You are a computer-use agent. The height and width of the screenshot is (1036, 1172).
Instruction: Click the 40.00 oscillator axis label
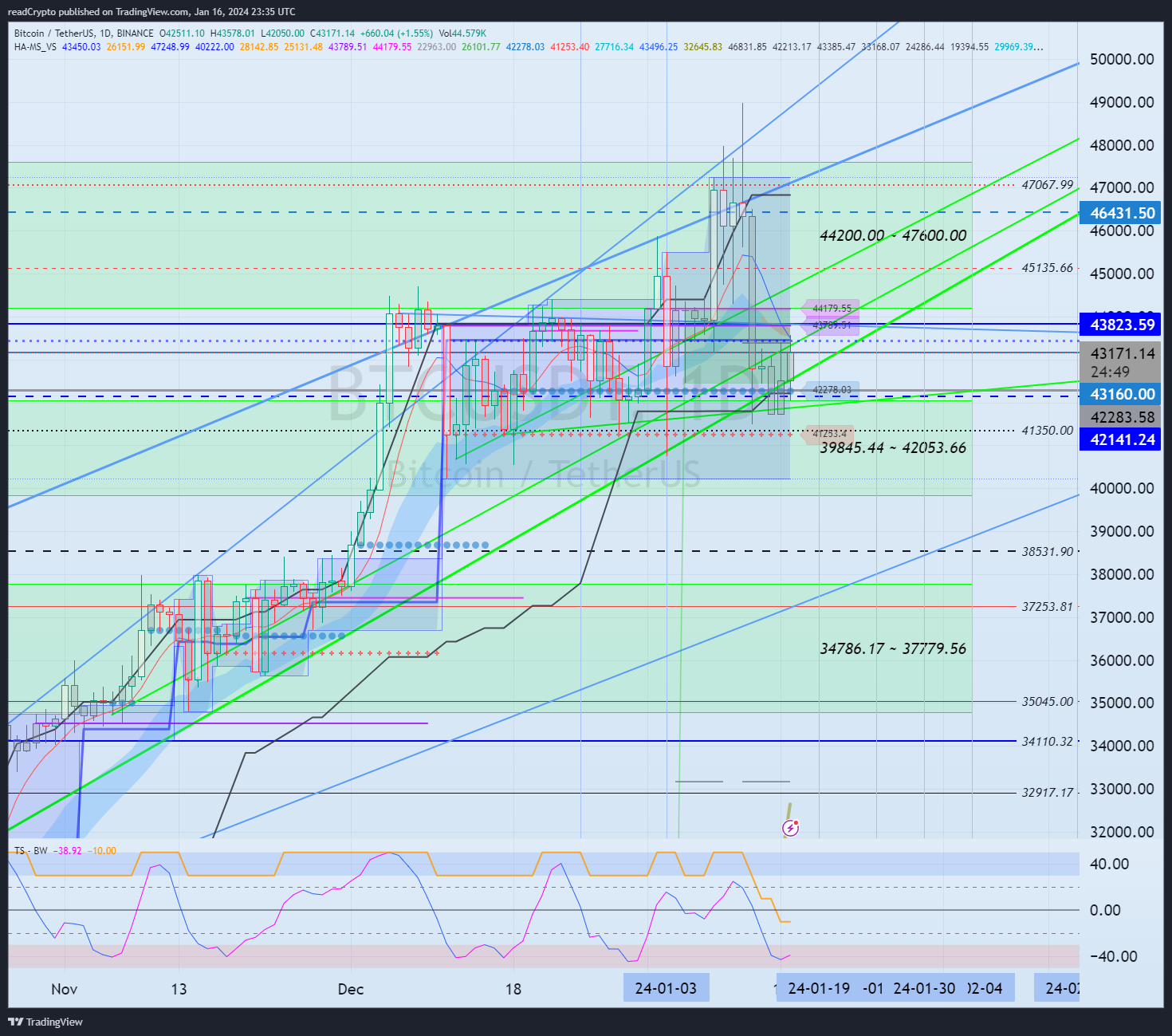click(1109, 864)
